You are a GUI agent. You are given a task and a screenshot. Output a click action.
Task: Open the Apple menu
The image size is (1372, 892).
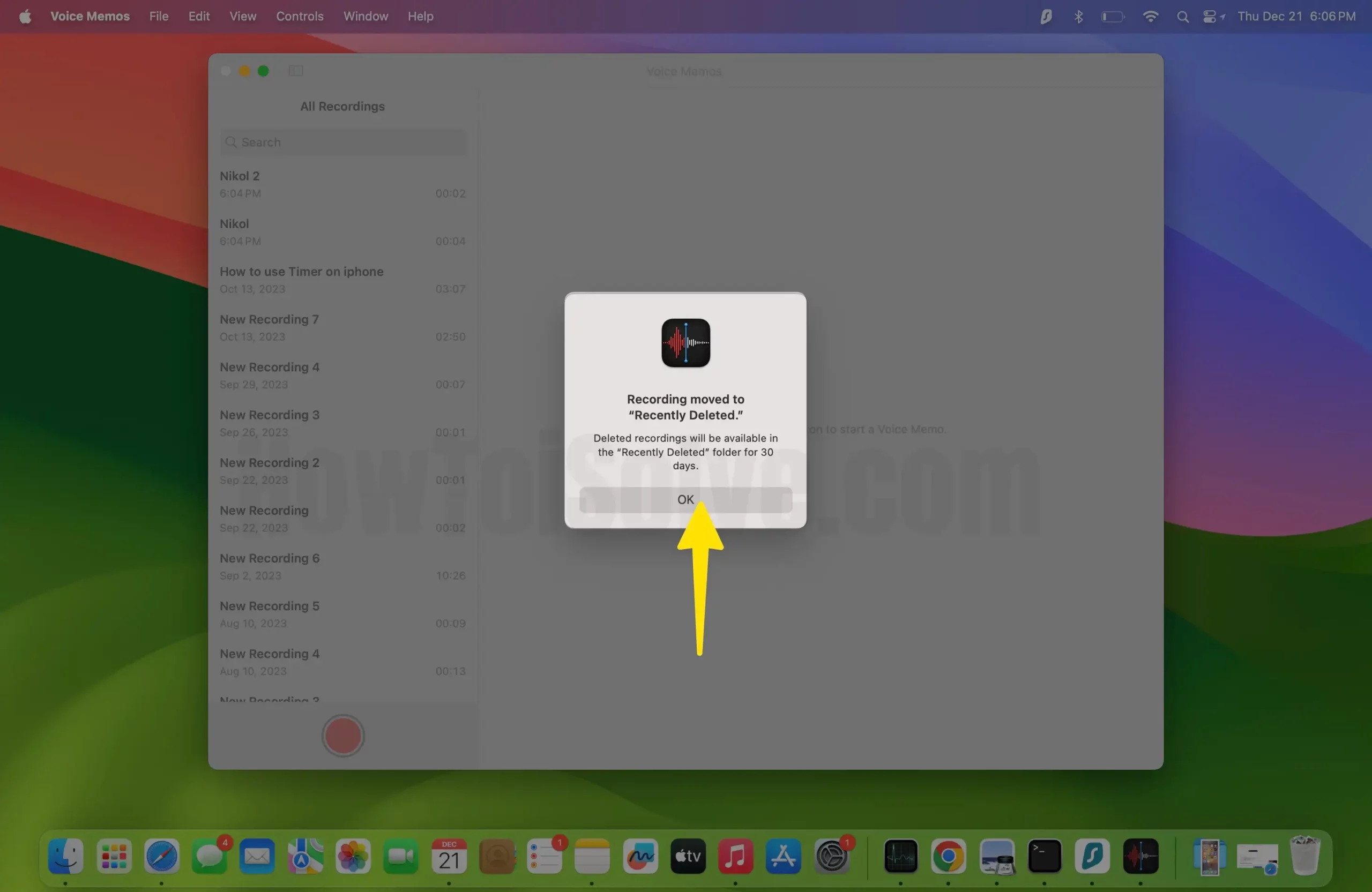click(25, 16)
